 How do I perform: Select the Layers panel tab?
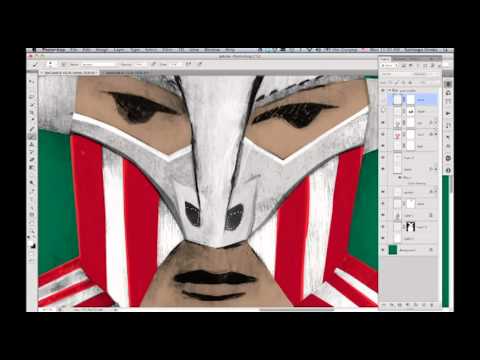[x=385, y=59]
